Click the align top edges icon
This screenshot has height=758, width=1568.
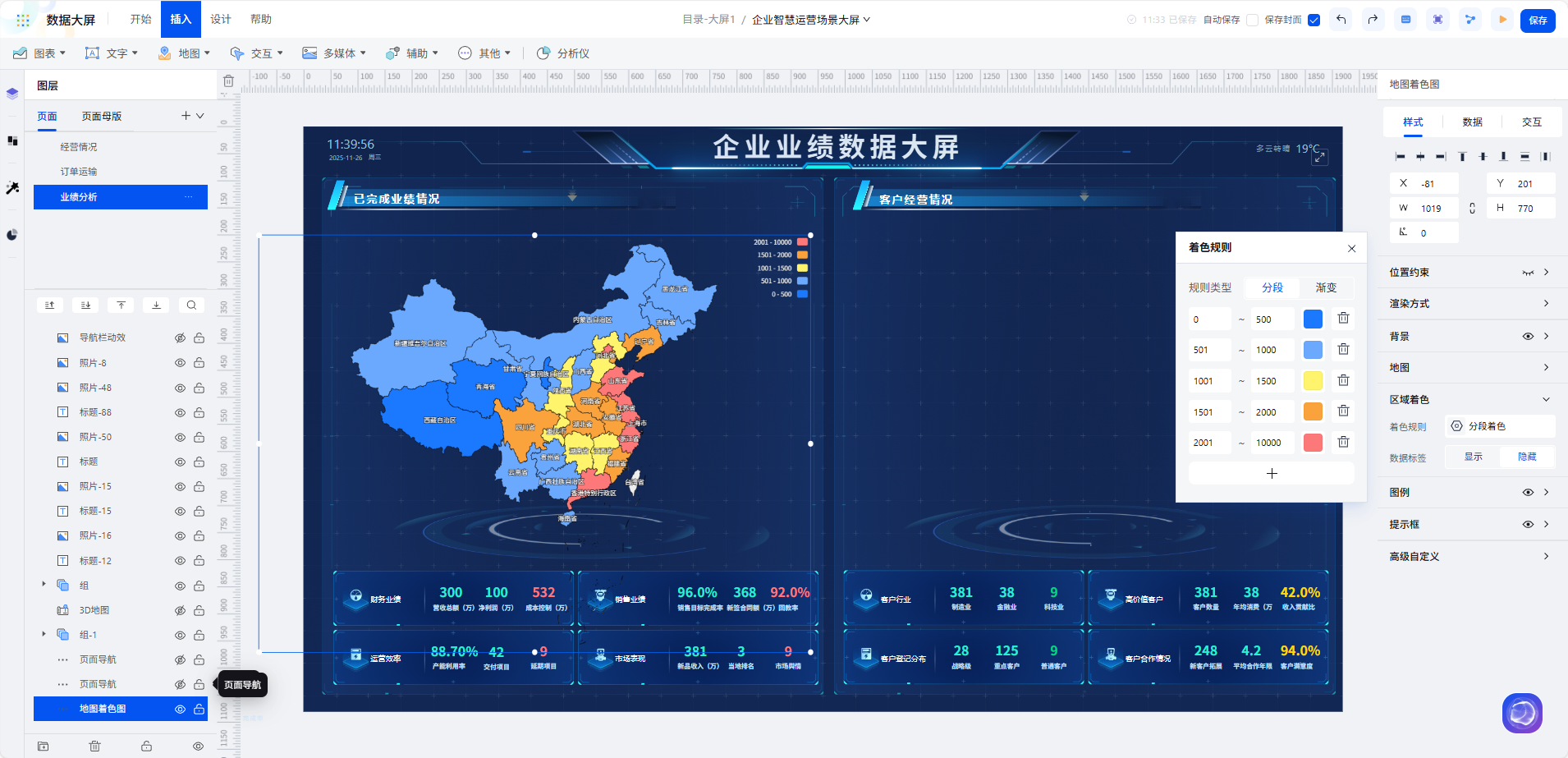point(1462,156)
